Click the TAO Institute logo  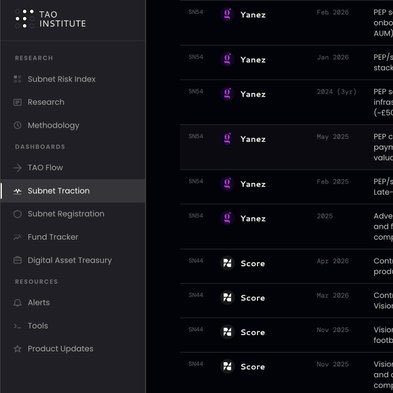pyautogui.click(x=50, y=19)
